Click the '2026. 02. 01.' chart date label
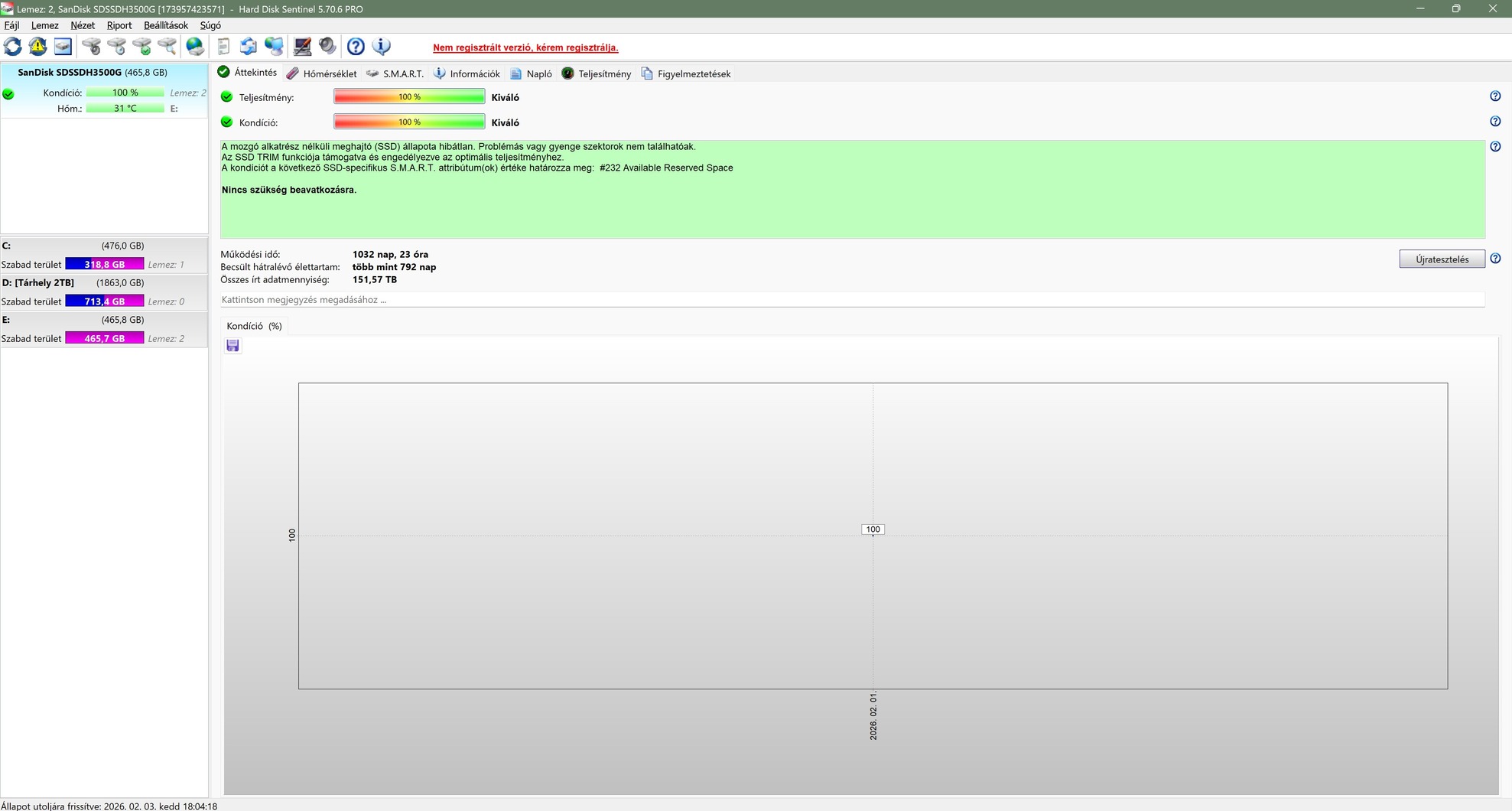 pyautogui.click(x=873, y=717)
